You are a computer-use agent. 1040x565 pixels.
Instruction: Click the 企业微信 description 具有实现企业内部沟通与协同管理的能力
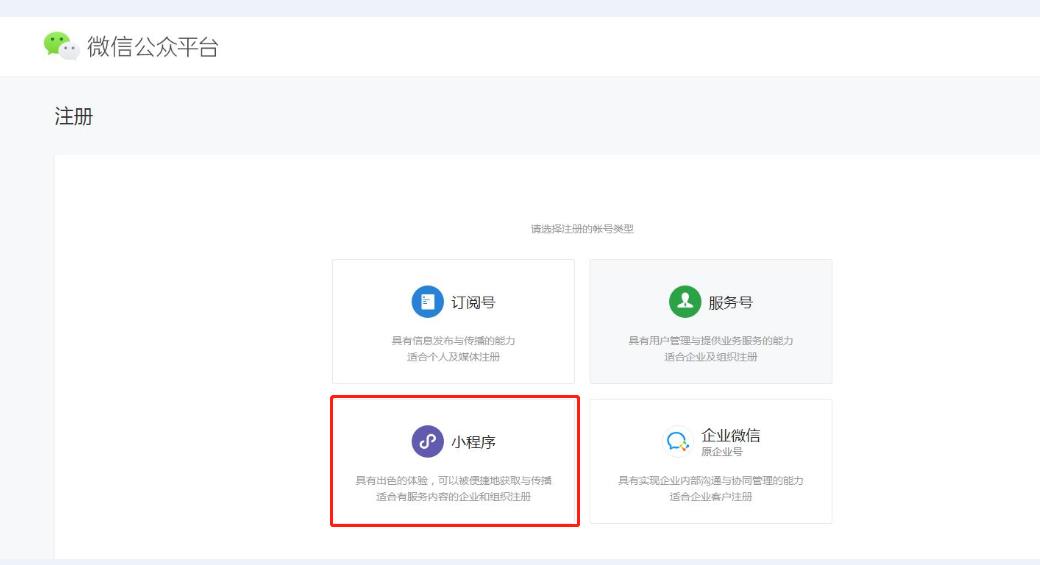(710, 481)
